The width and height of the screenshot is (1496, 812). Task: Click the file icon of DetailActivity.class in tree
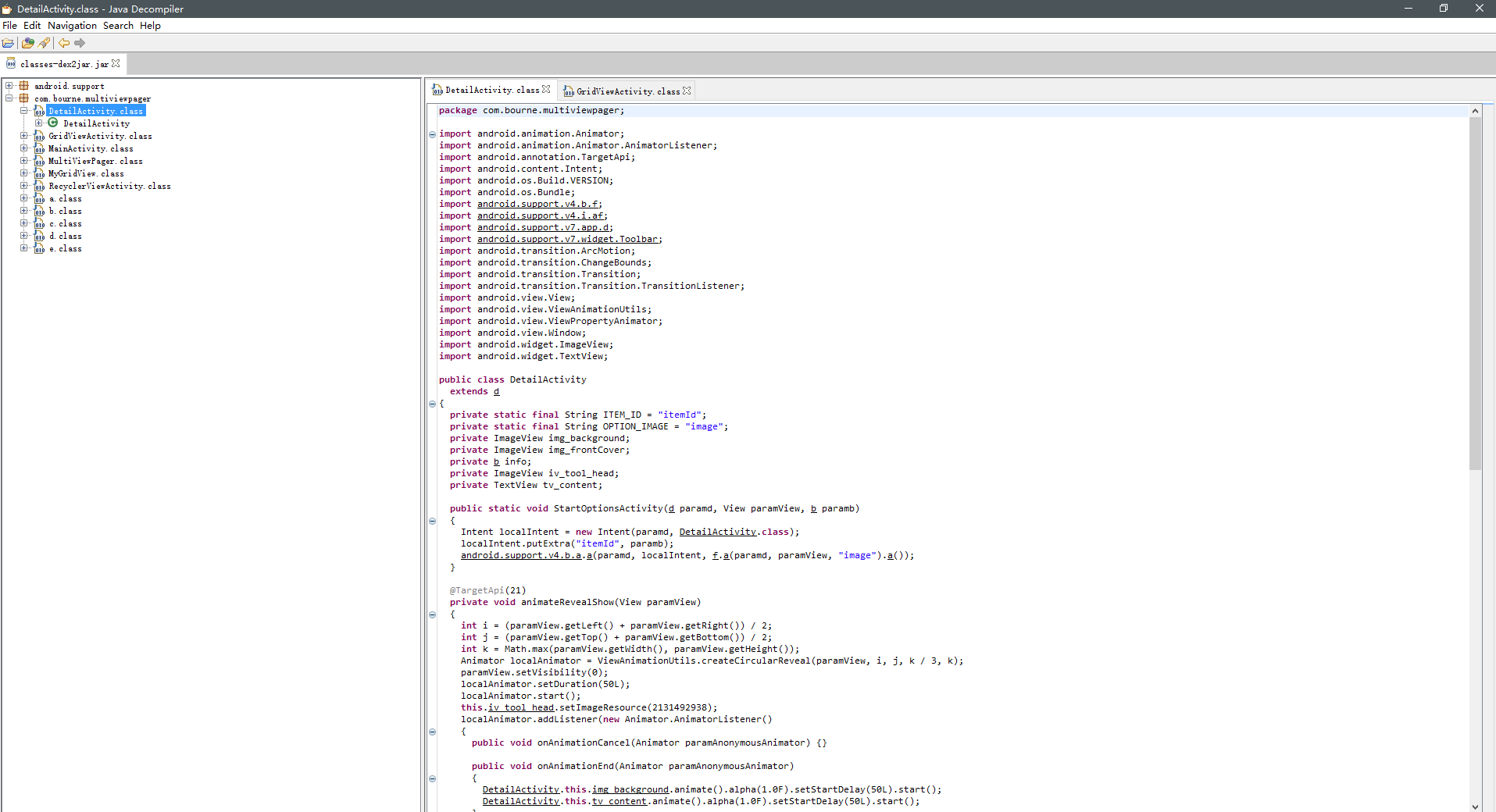point(39,111)
